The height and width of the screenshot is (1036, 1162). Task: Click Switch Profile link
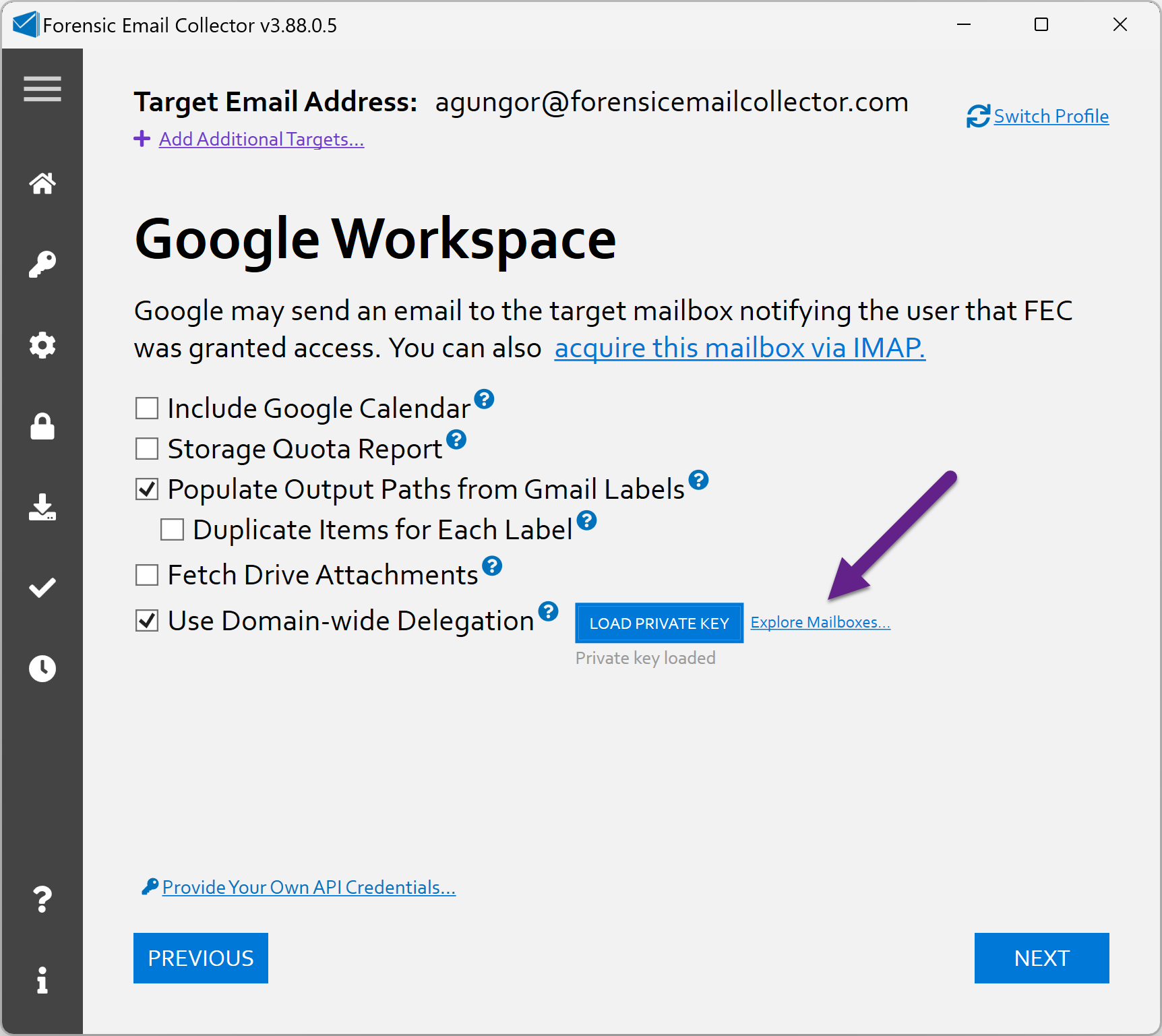1051,116
